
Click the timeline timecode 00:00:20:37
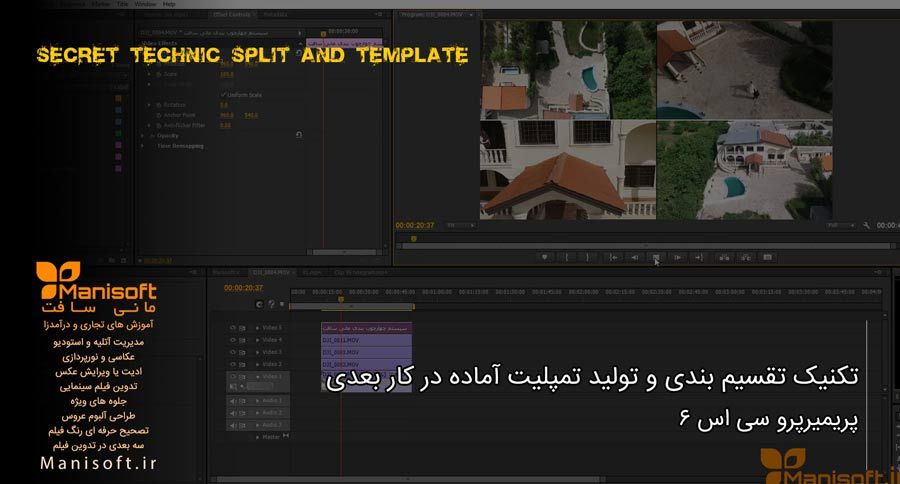tap(243, 288)
